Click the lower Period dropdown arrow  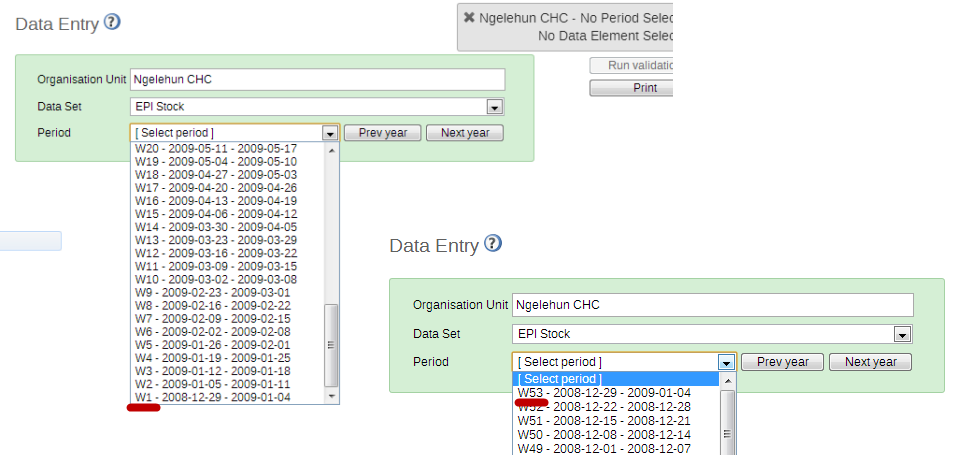(727, 363)
